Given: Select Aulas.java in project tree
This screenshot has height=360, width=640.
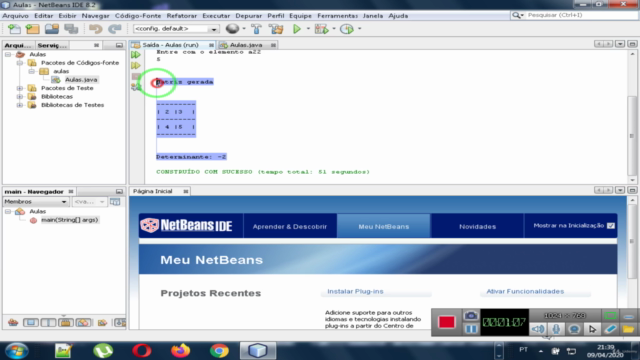Looking at the screenshot, I should click(81, 80).
